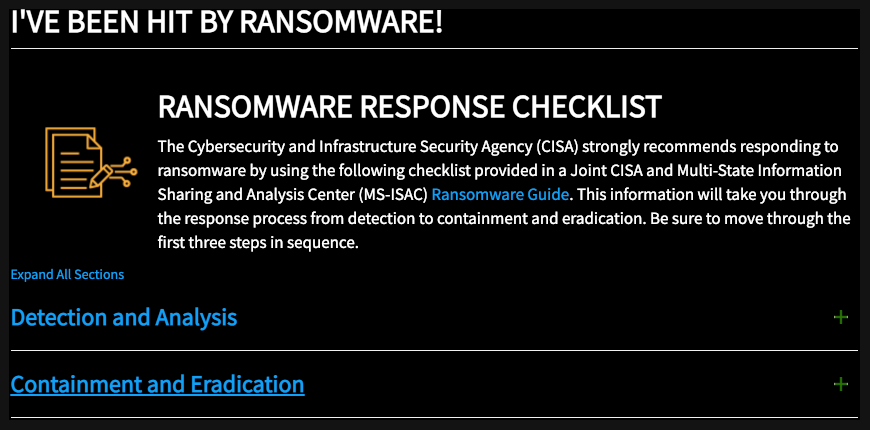Click the 'Multi-State Information' phrase
Image resolution: width=870 pixels, height=430 pixels.
[x=759, y=171]
